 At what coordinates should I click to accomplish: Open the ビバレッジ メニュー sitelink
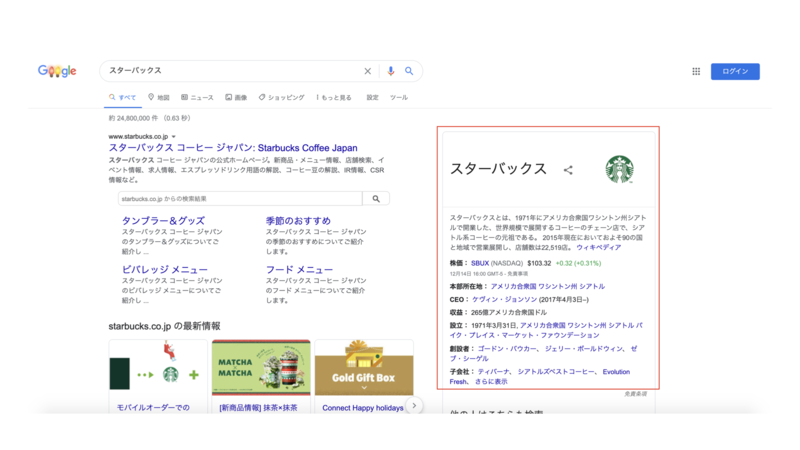click(x=164, y=269)
